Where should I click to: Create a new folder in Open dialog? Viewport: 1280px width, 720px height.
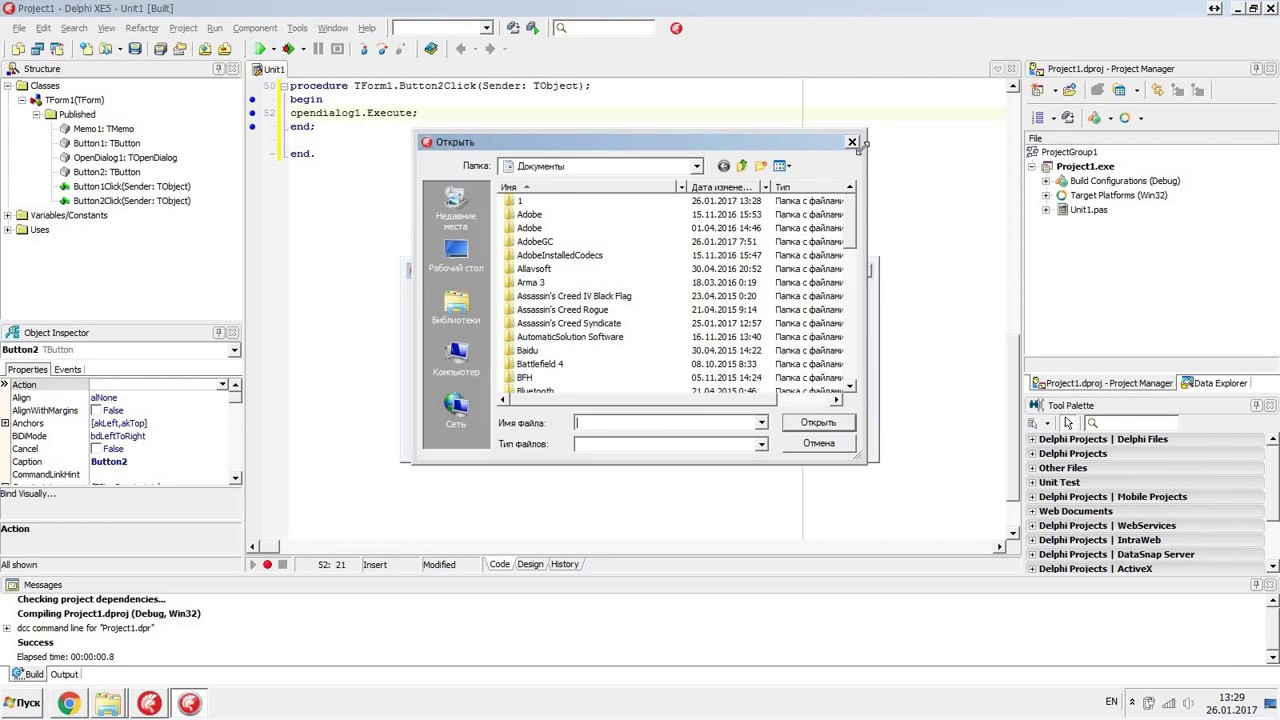761,166
